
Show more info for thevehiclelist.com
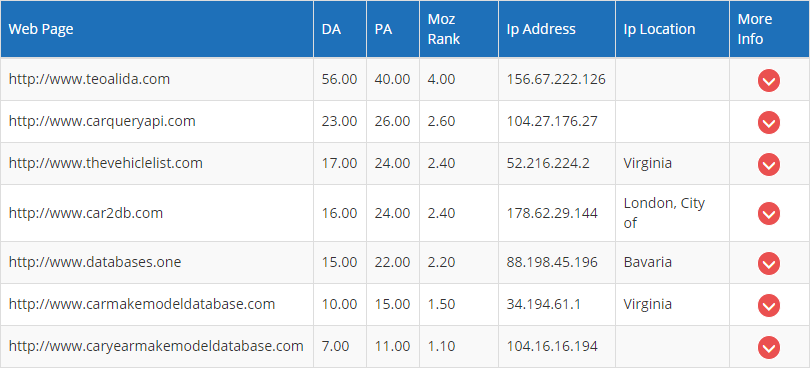tap(769, 164)
